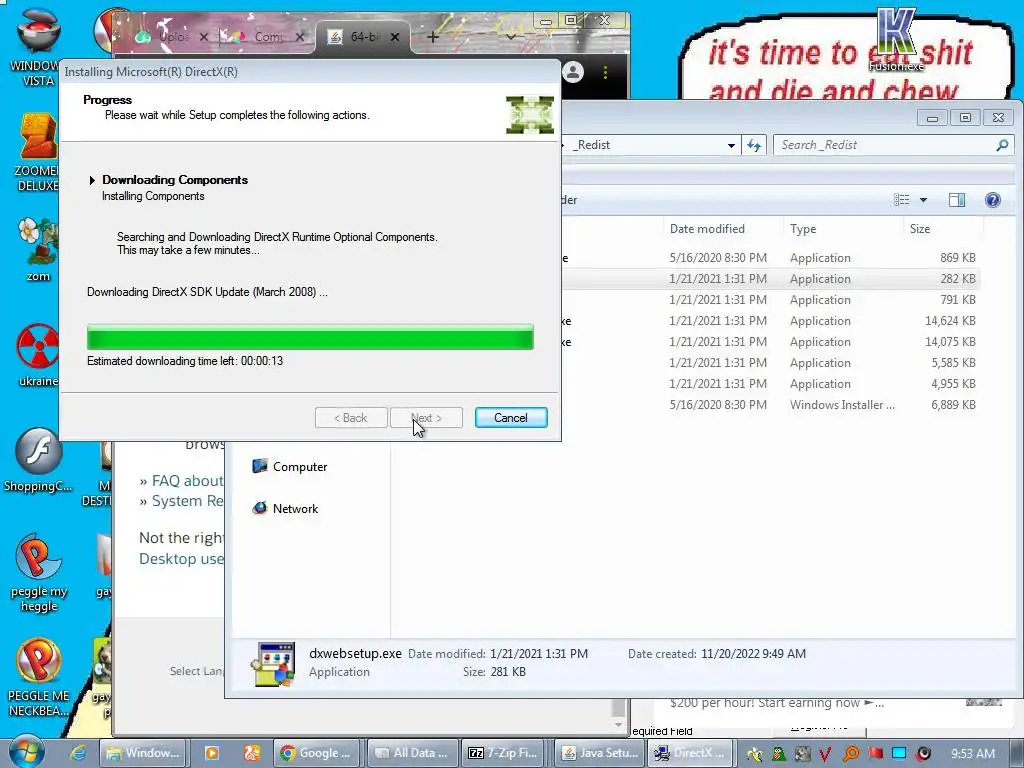Click the system clock showing 9:53 AM
This screenshot has width=1024, height=768.
[x=972, y=754]
